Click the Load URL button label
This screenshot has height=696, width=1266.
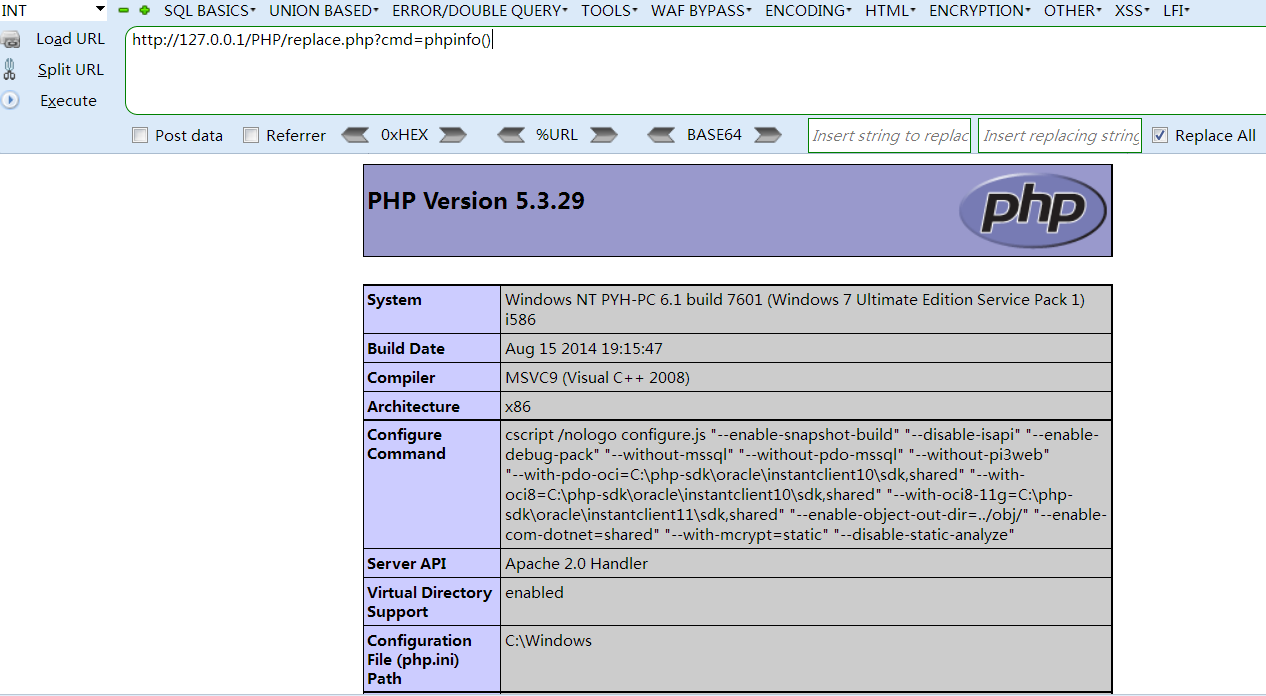tap(70, 39)
